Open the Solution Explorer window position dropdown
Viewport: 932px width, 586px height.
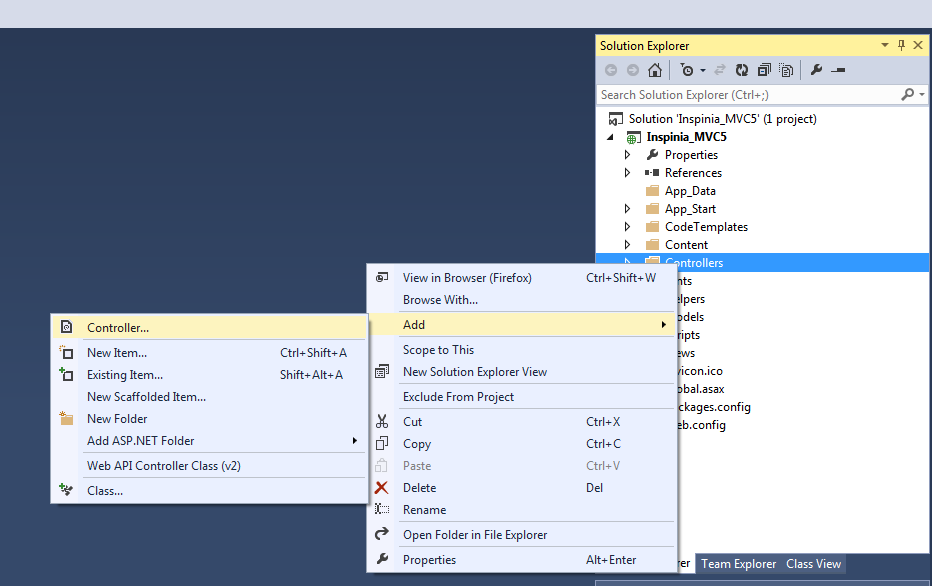(x=885, y=45)
